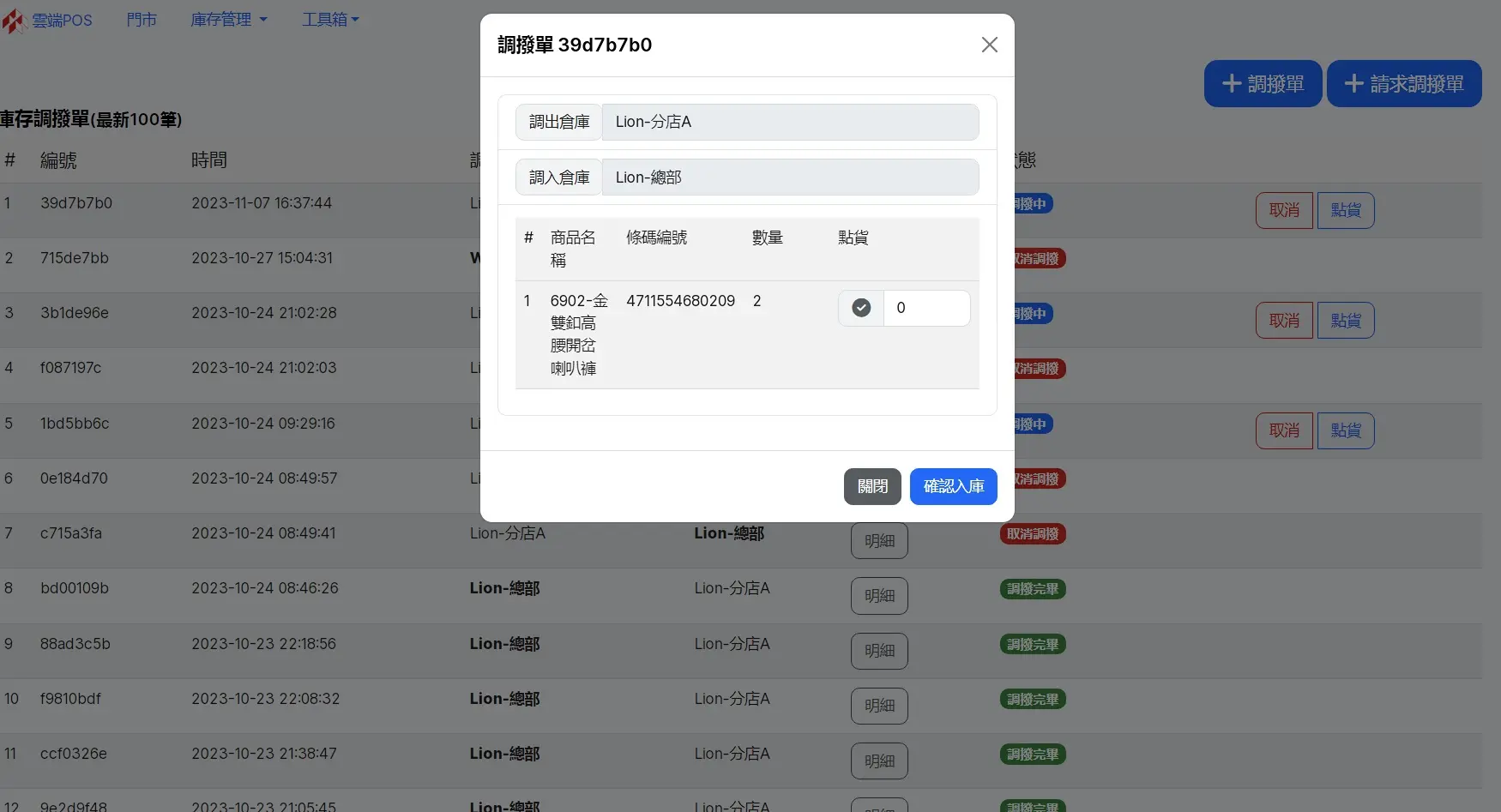Click the 雲端POS logo icon
The width and height of the screenshot is (1501, 812).
pyautogui.click(x=14, y=20)
